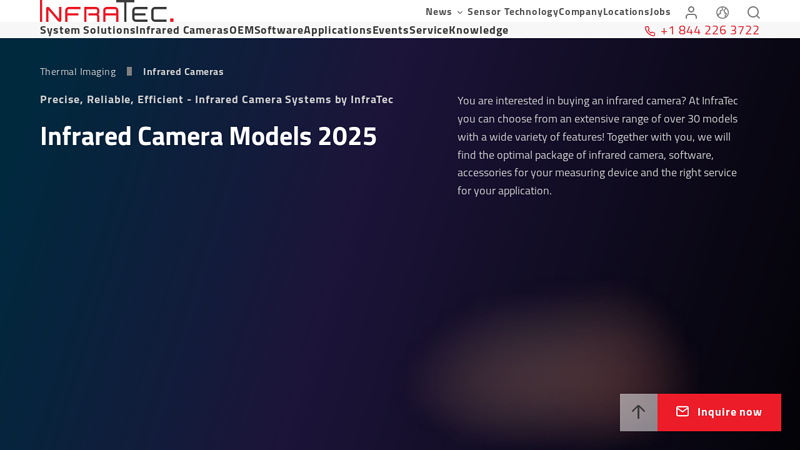Click the red phone handset icon
The width and height of the screenshot is (800, 450).
pyautogui.click(x=649, y=31)
